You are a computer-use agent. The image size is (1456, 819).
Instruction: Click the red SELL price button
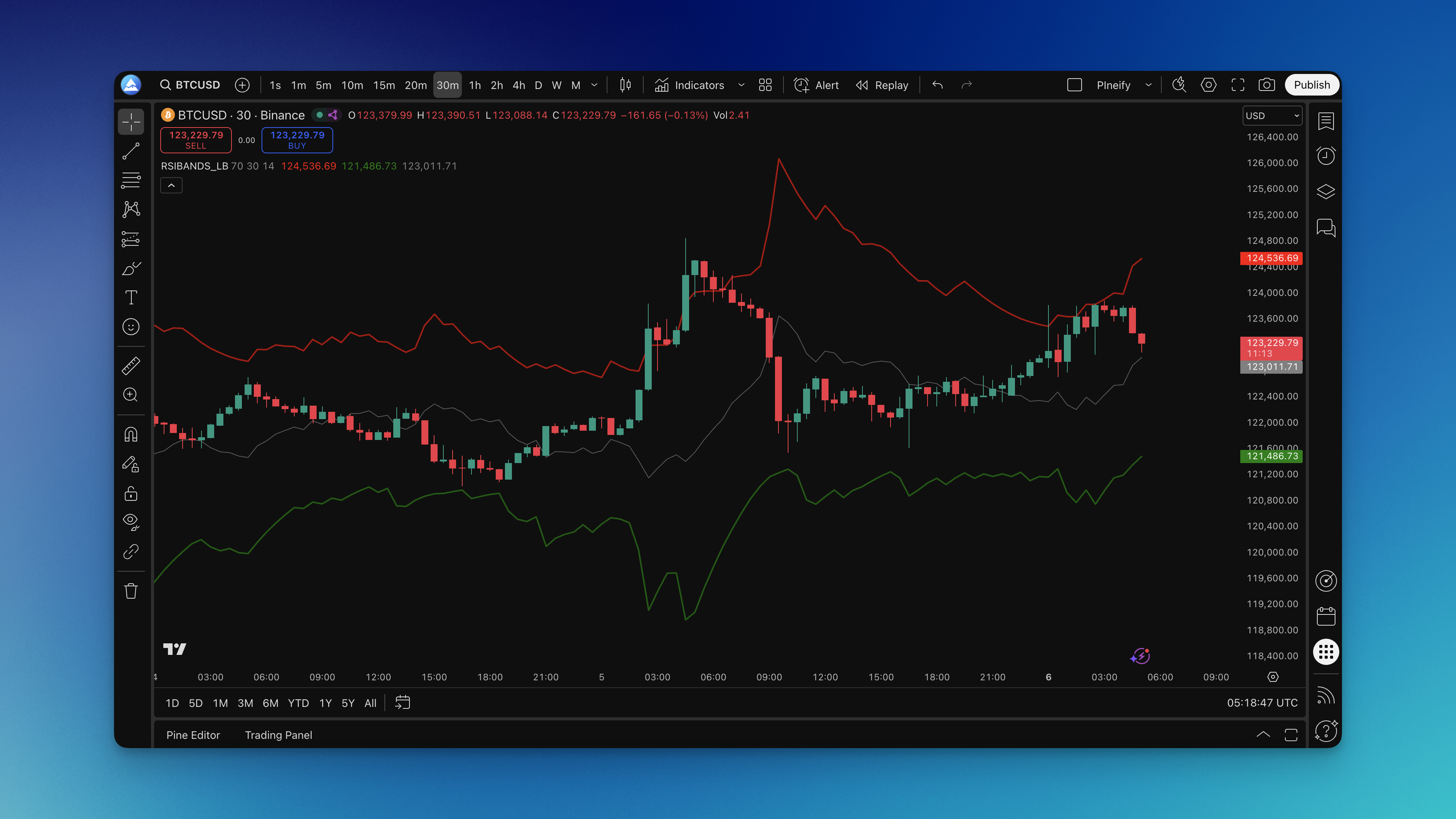click(x=196, y=139)
